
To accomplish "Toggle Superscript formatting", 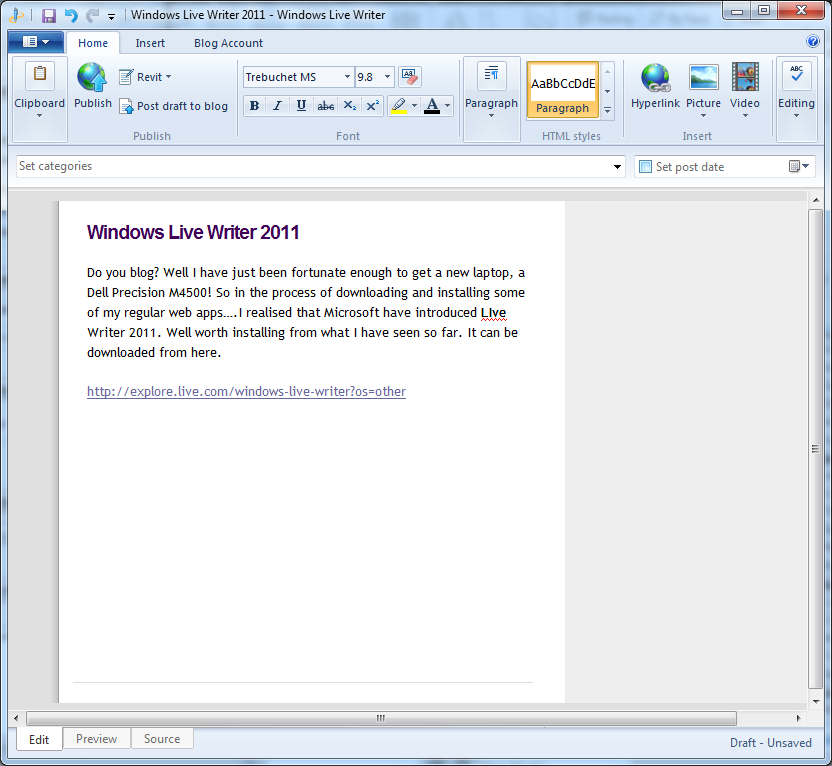I will pyautogui.click(x=372, y=106).
